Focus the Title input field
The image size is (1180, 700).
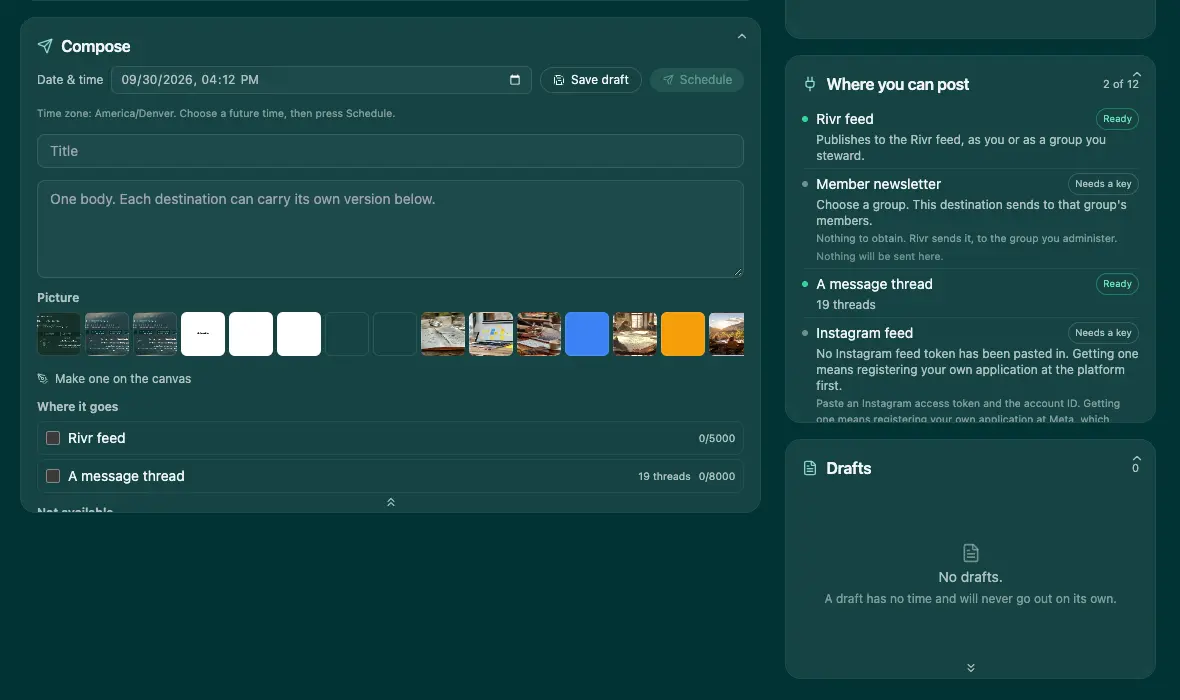[x=391, y=151]
